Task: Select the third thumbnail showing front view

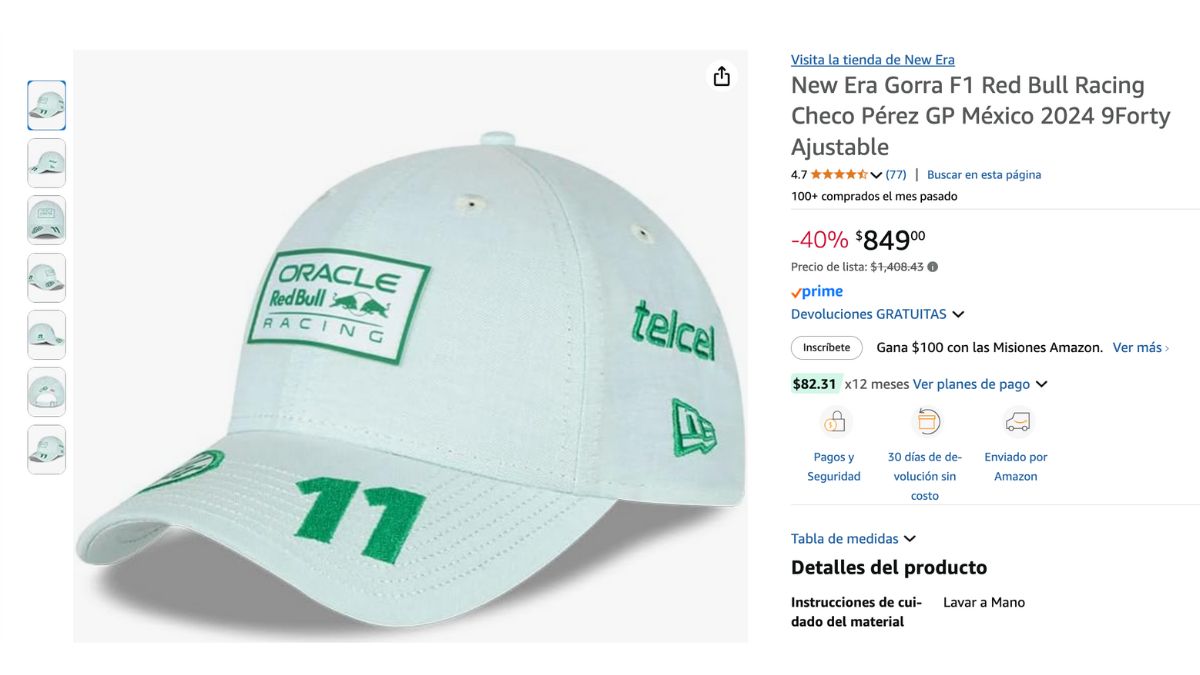Action: click(47, 220)
